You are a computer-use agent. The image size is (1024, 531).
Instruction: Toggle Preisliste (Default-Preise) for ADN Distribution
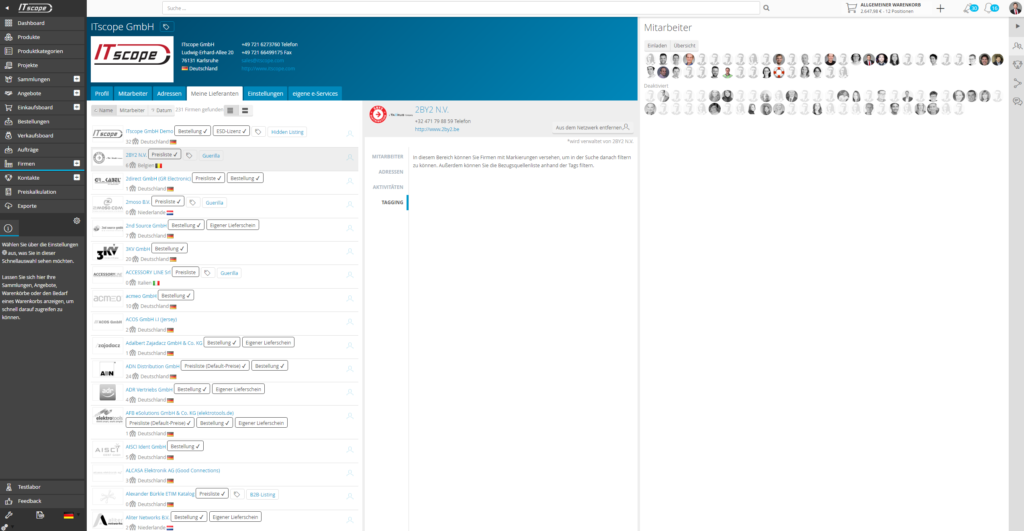point(215,366)
